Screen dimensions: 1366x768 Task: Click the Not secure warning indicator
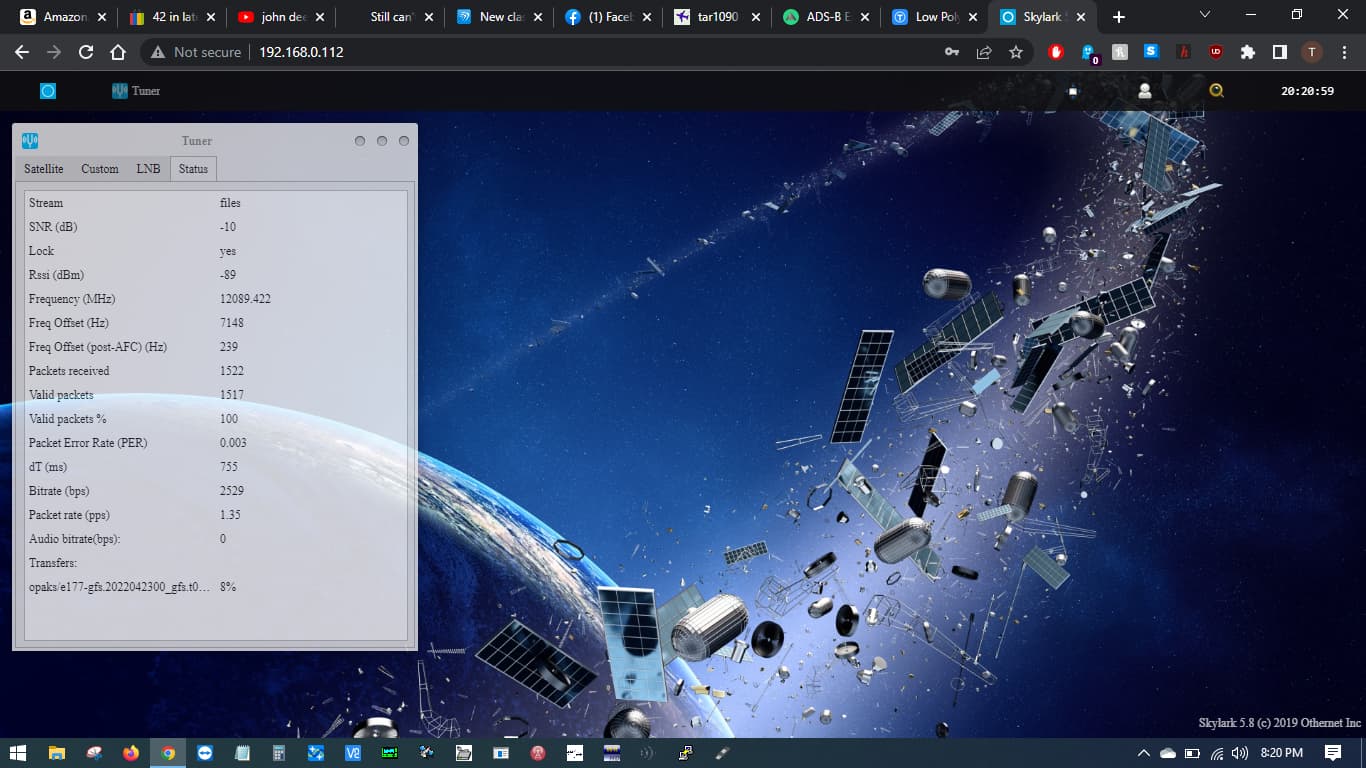pyautogui.click(x=196, y=52)
